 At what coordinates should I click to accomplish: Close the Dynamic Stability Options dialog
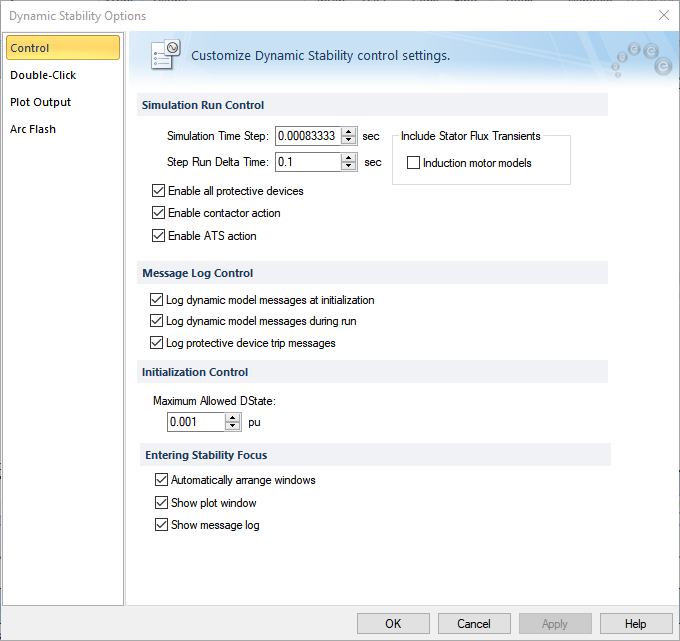click(663, 15)
